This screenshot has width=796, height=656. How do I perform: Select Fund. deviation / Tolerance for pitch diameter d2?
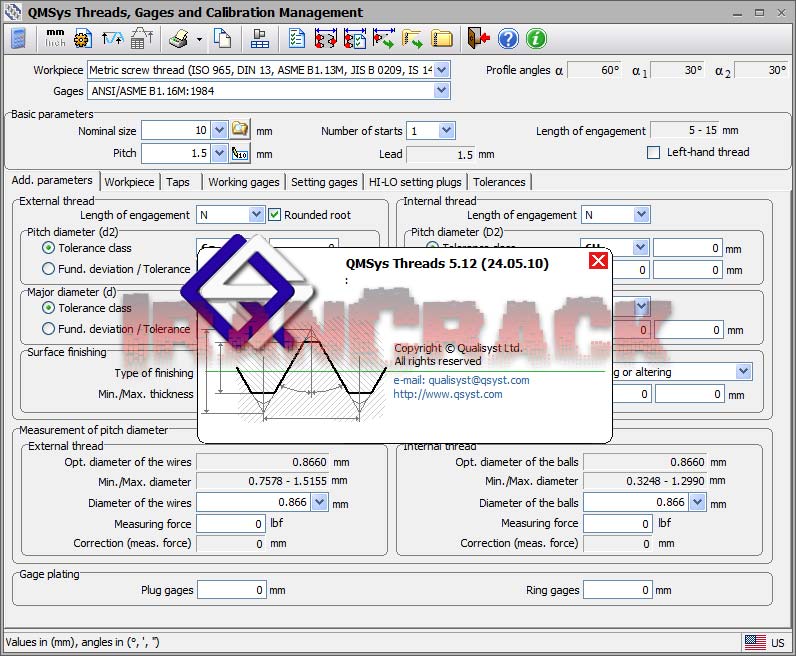(48, 268)
